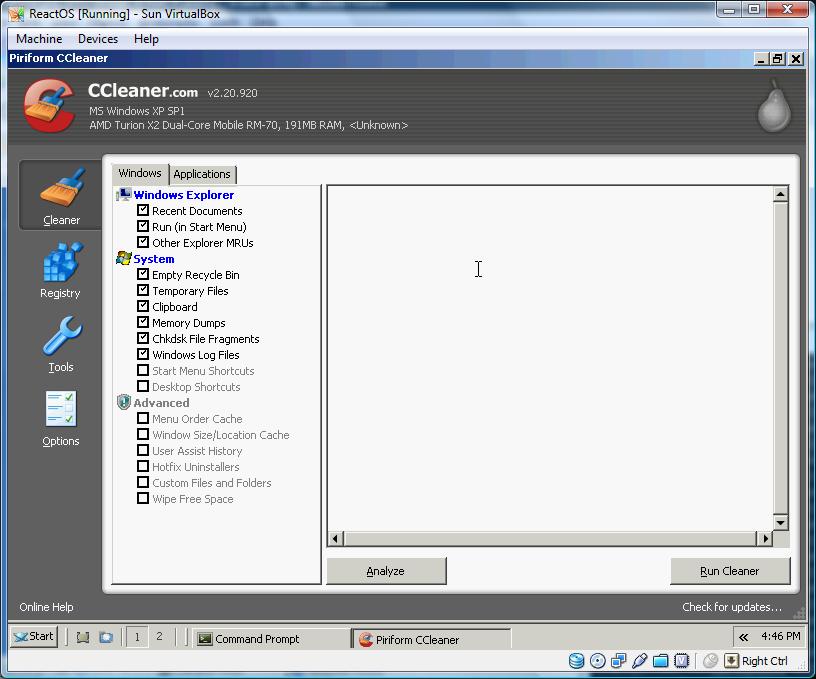This screenshot has width=816, height=679.
Task: Open the Options checklist section
Action: click(x=60, y=418)
